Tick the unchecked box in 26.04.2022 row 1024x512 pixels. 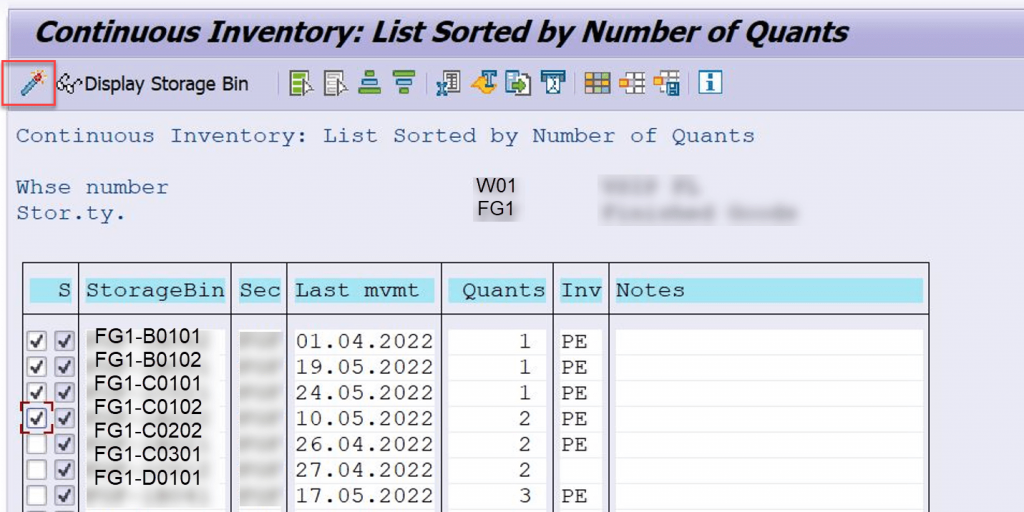tap(37, 444)
